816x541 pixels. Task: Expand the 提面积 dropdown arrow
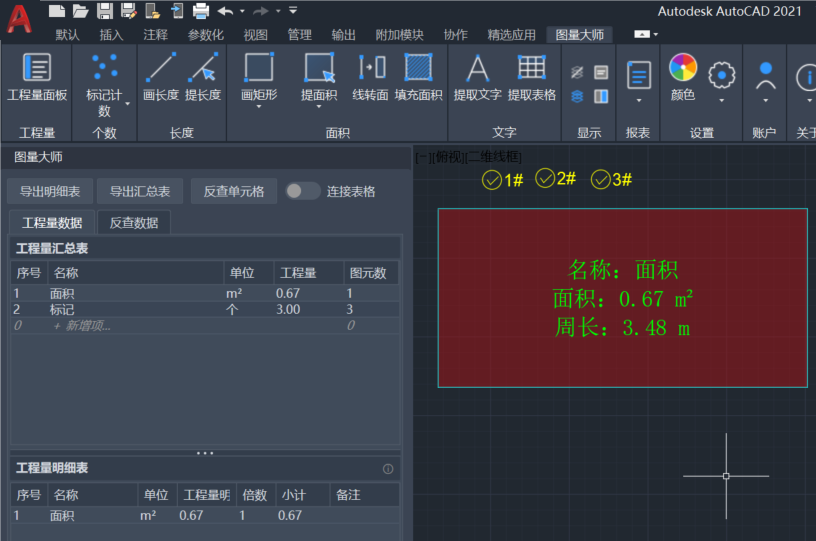319,107
